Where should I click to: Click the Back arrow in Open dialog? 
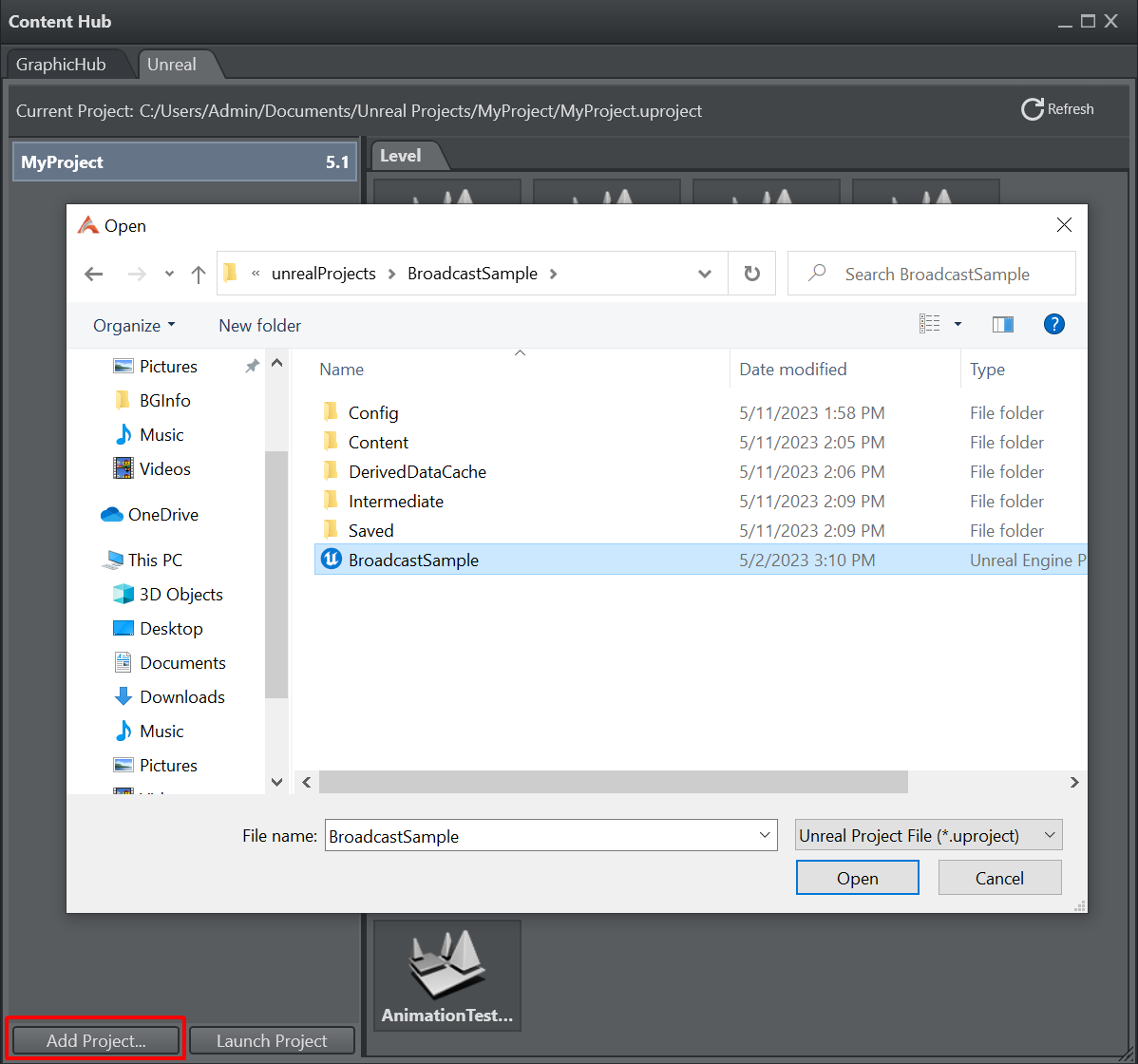coord(93,274)
